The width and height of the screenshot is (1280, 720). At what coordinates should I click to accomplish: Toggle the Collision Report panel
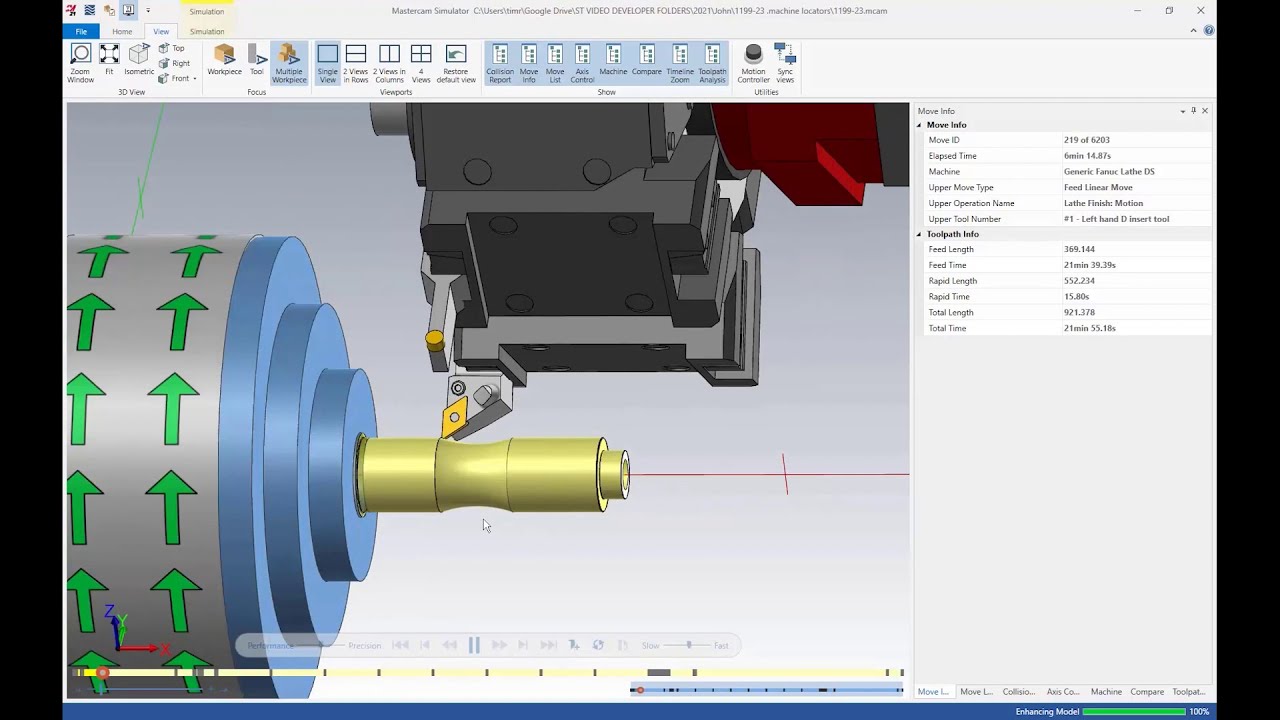(x=500, y=63)
